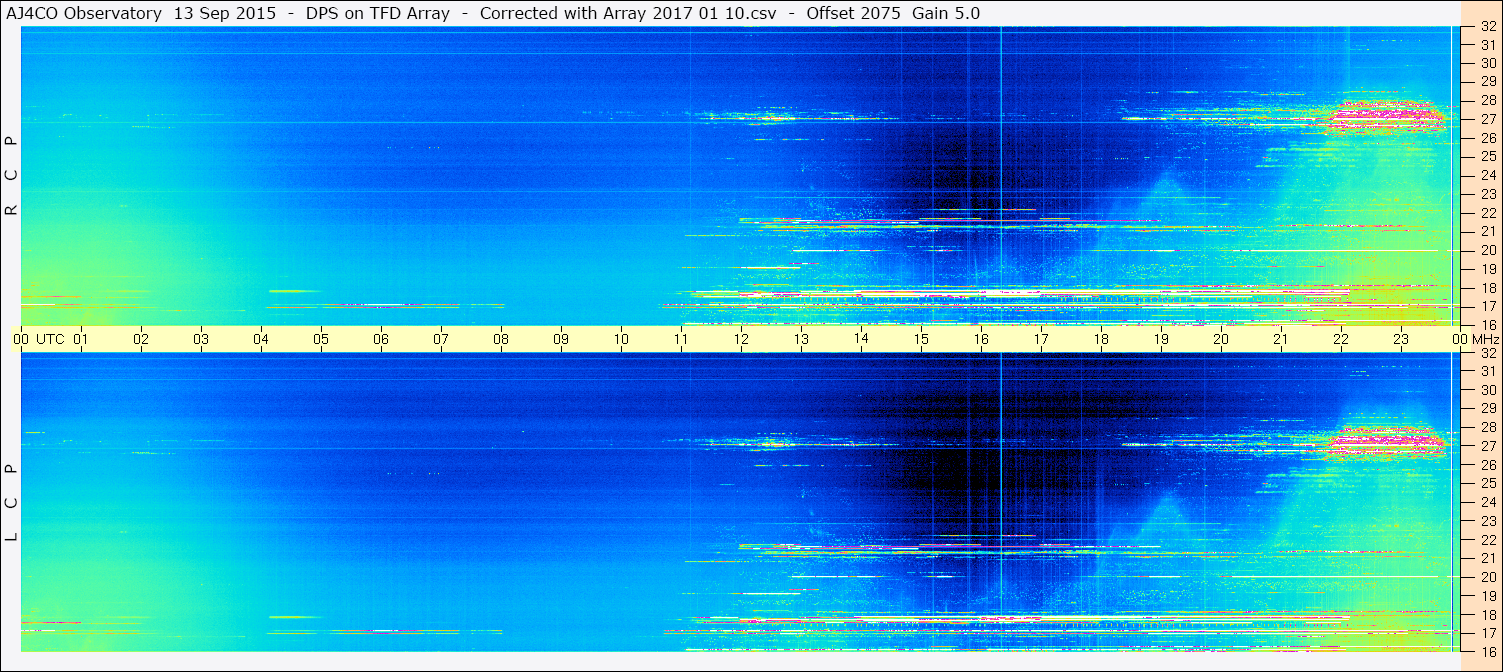Select hour 01 on the UTC axis
Image resolution: width=1503 pixels, height=672 pixels.
click(81, 339)
